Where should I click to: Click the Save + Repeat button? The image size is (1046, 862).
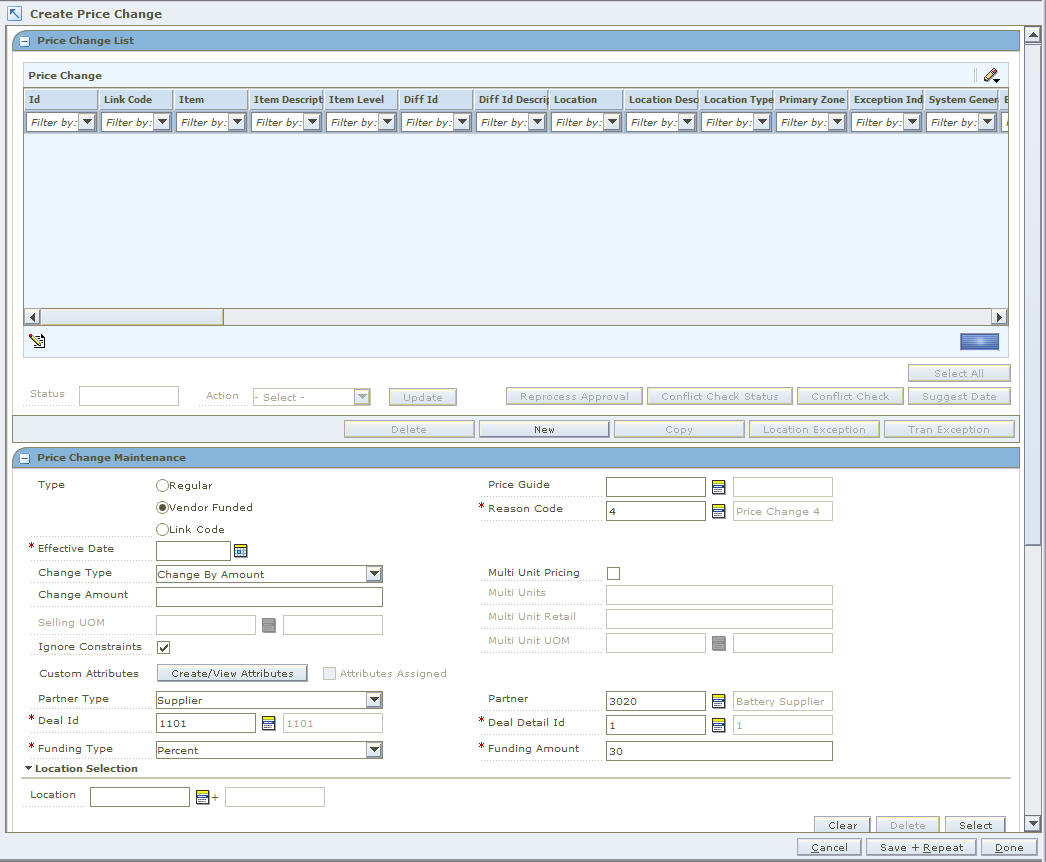pyautogui.click(x=921, y=847)
